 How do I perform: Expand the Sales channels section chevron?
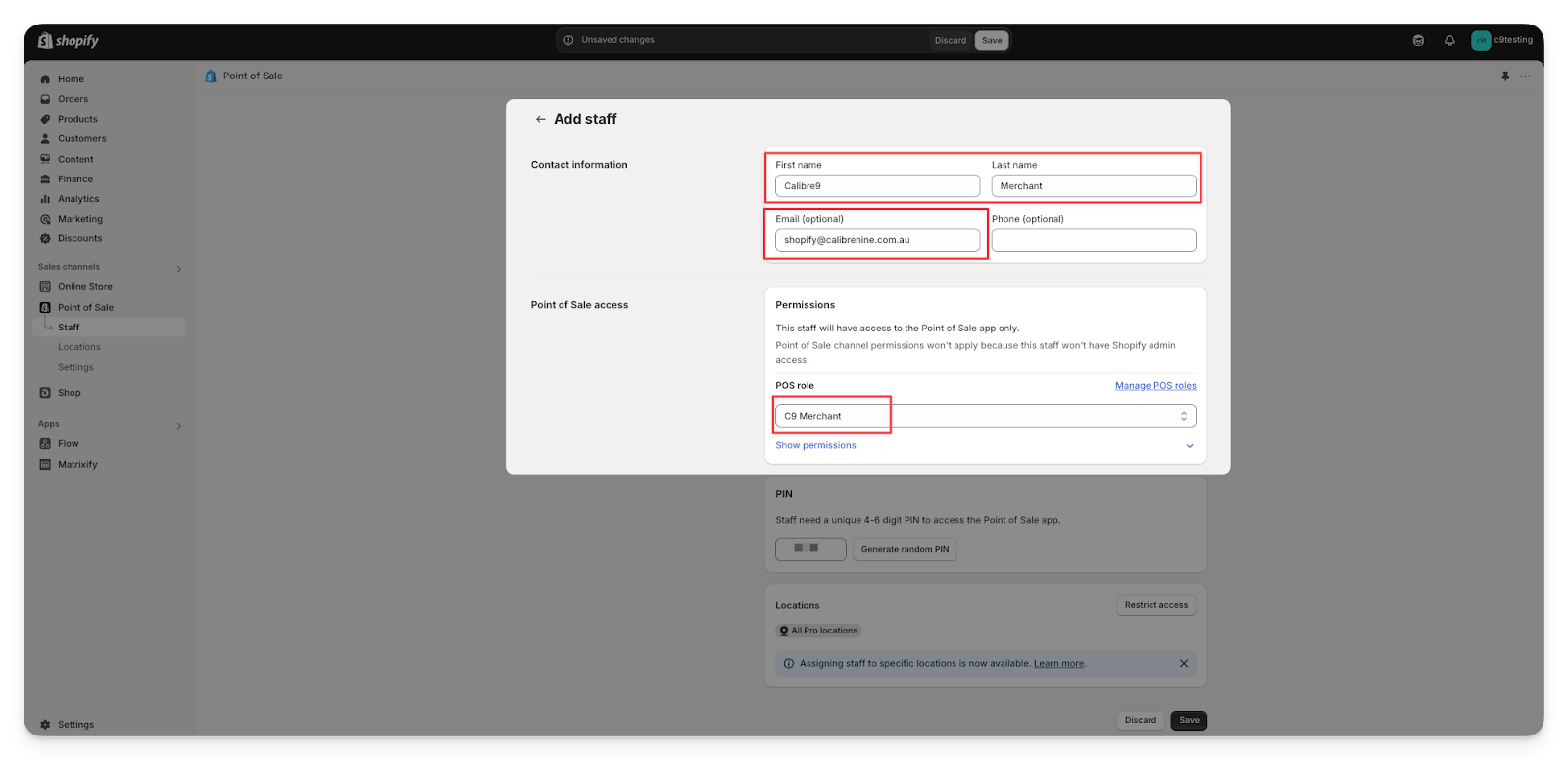point(178,268)
